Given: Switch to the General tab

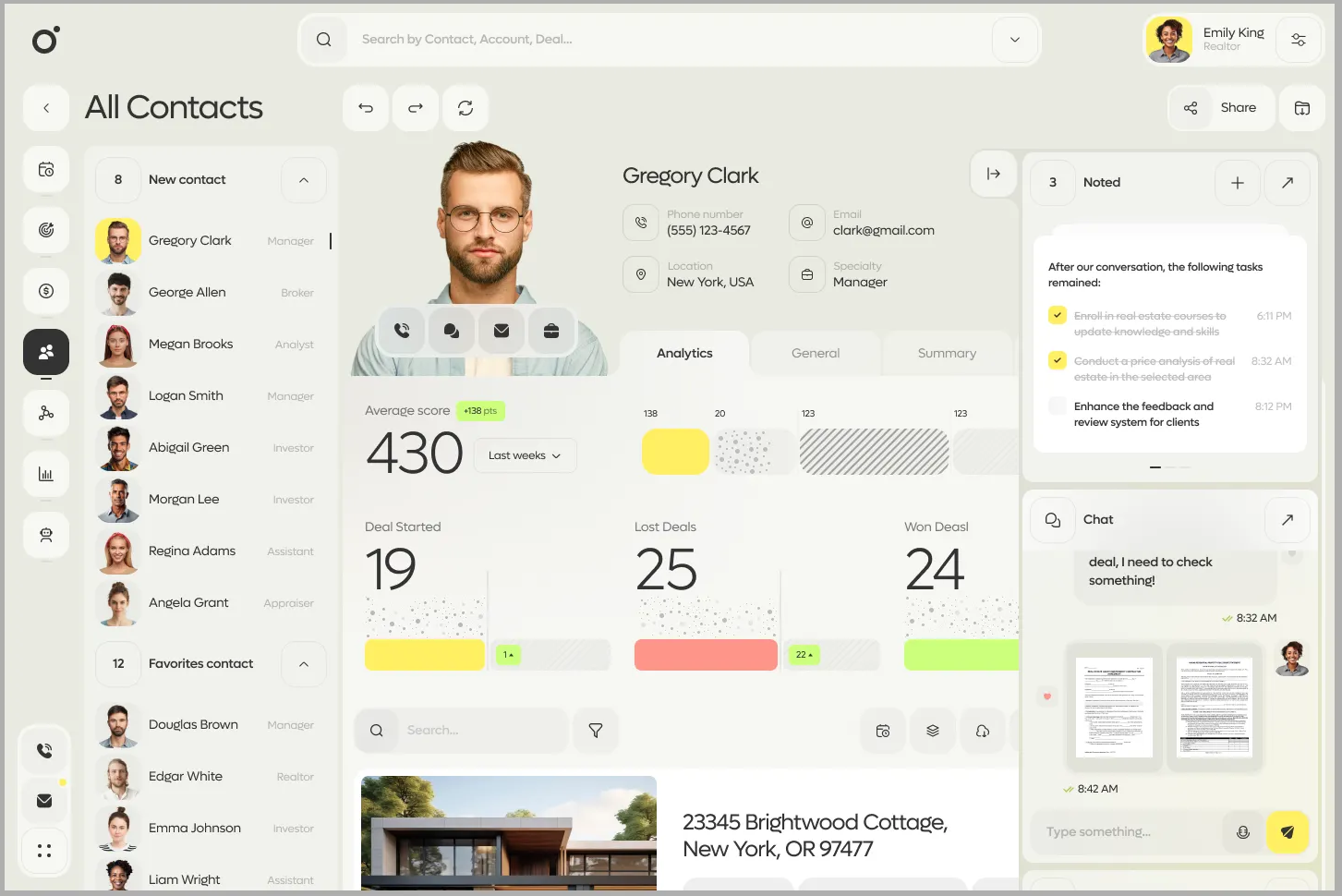Looking at the screenshot, I should click(x=816, y=353).
